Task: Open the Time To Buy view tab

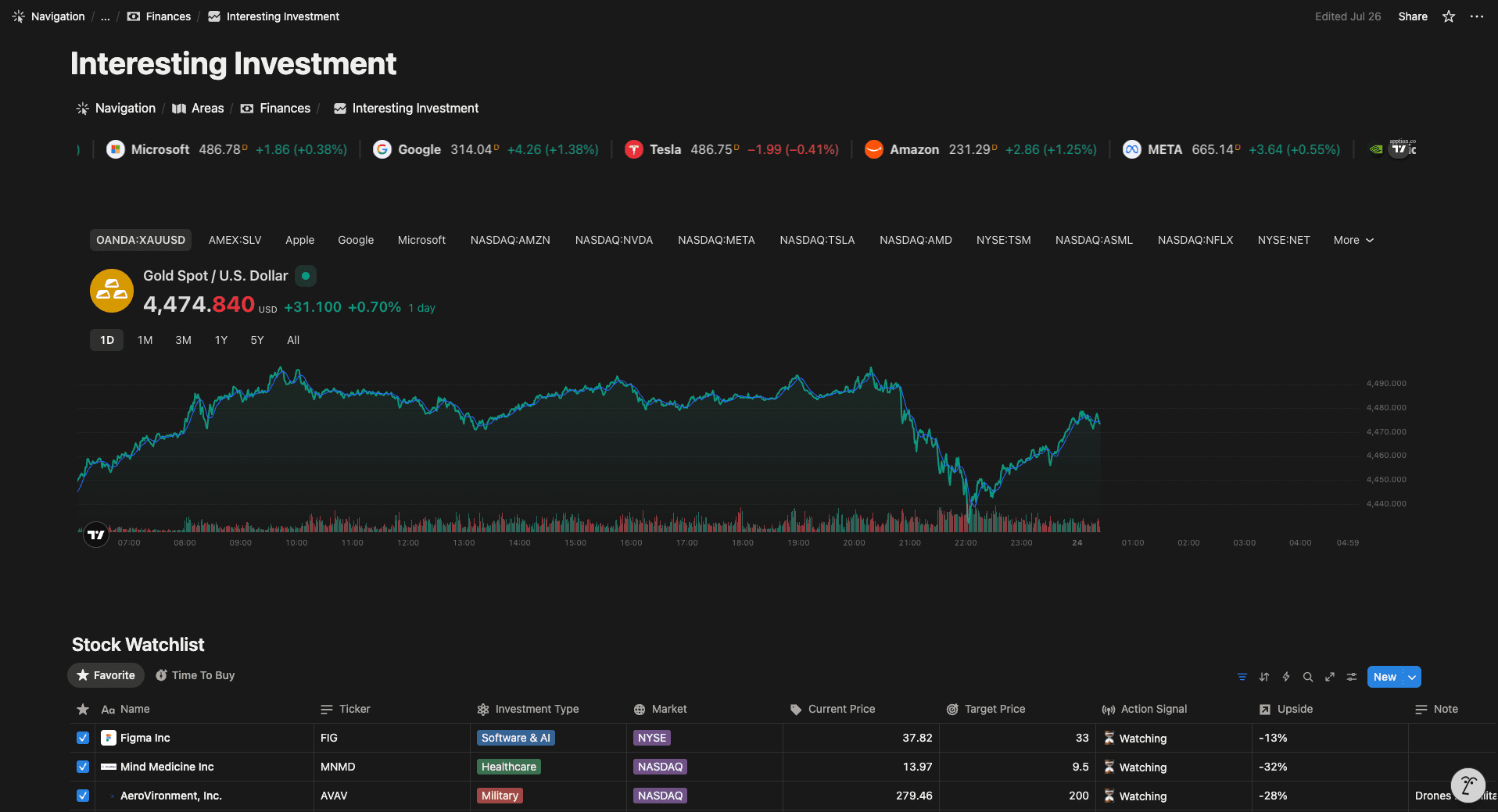Action: 195,675
